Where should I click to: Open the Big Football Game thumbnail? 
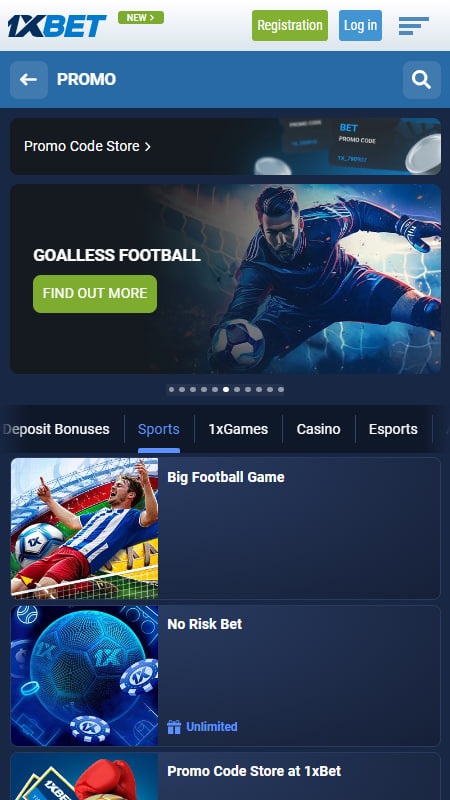85,528
